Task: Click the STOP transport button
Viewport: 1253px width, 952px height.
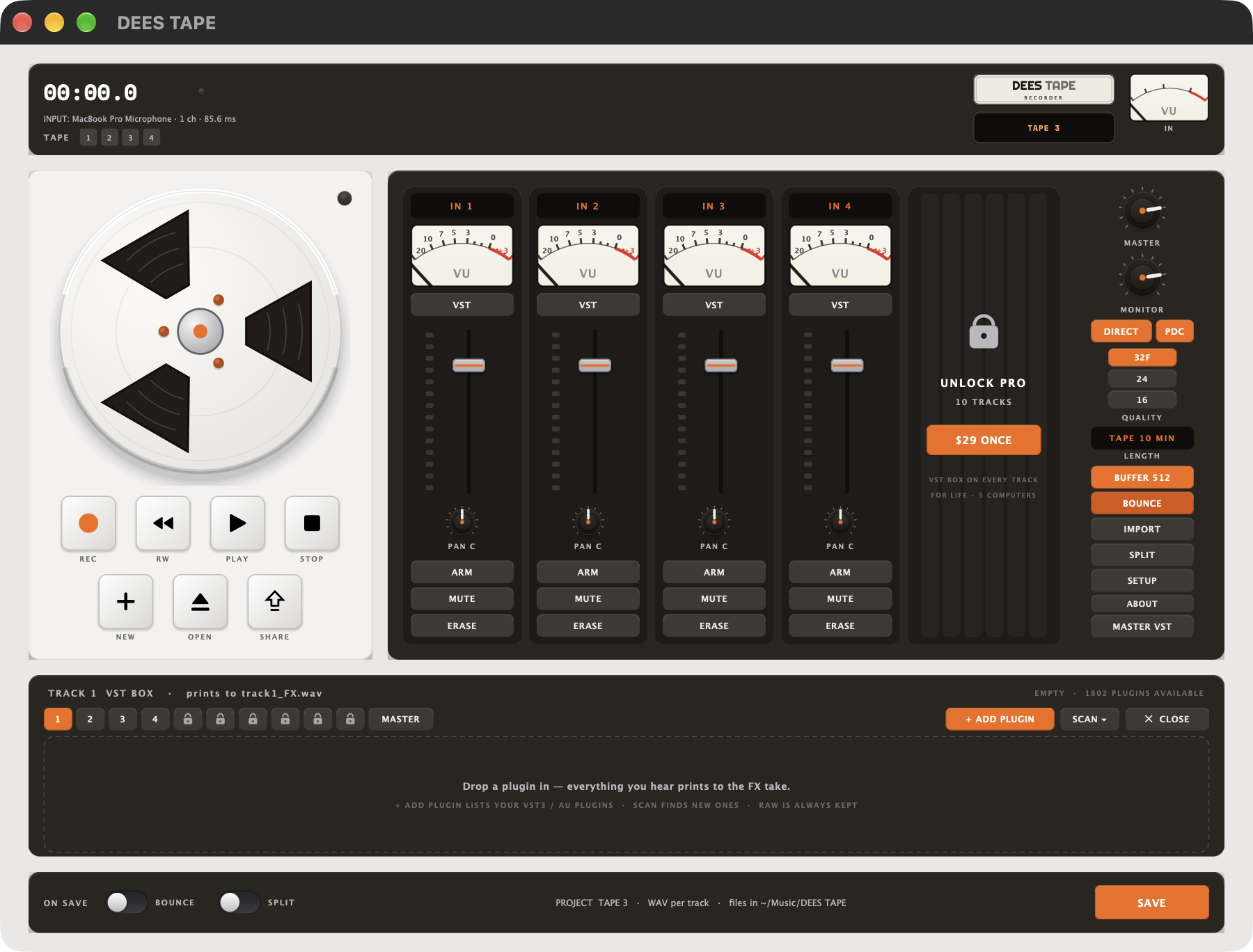Action: click(x=312, y=523)
